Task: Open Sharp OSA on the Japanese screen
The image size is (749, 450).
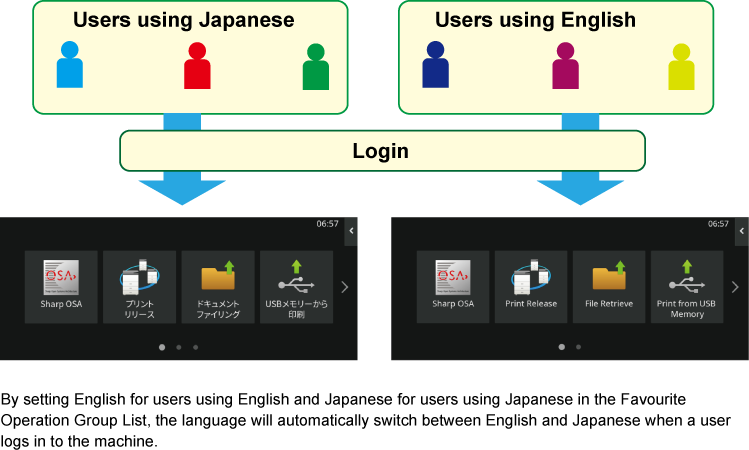Action: [61, 286]
